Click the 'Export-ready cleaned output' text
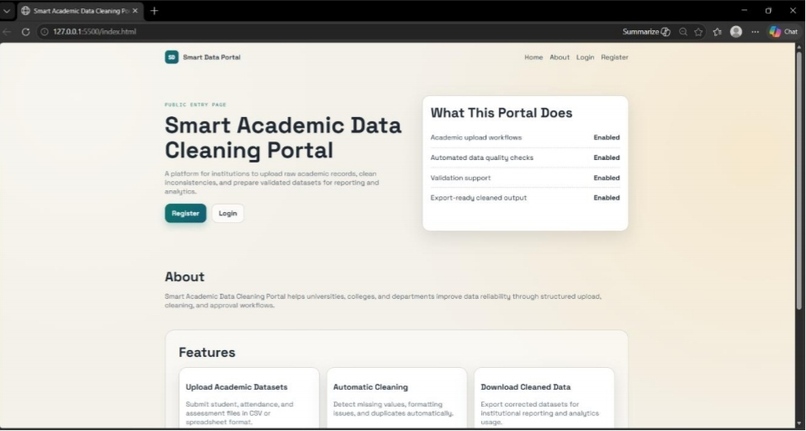 pos(479,197)
